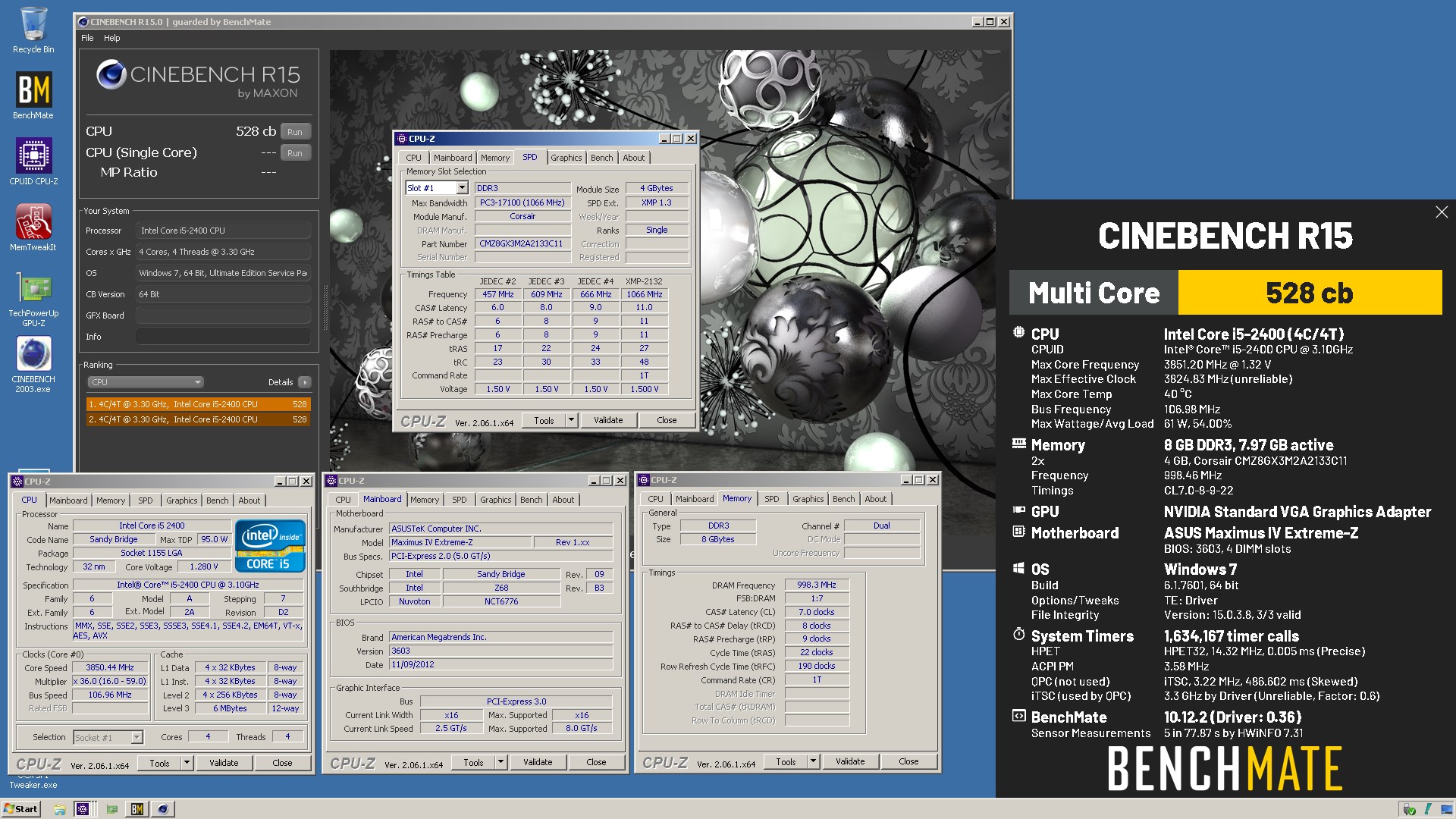Click the Cinebench window title bar icon
Image resolution: width=1456 pixels, height=819 pixels.
[83, 22]
